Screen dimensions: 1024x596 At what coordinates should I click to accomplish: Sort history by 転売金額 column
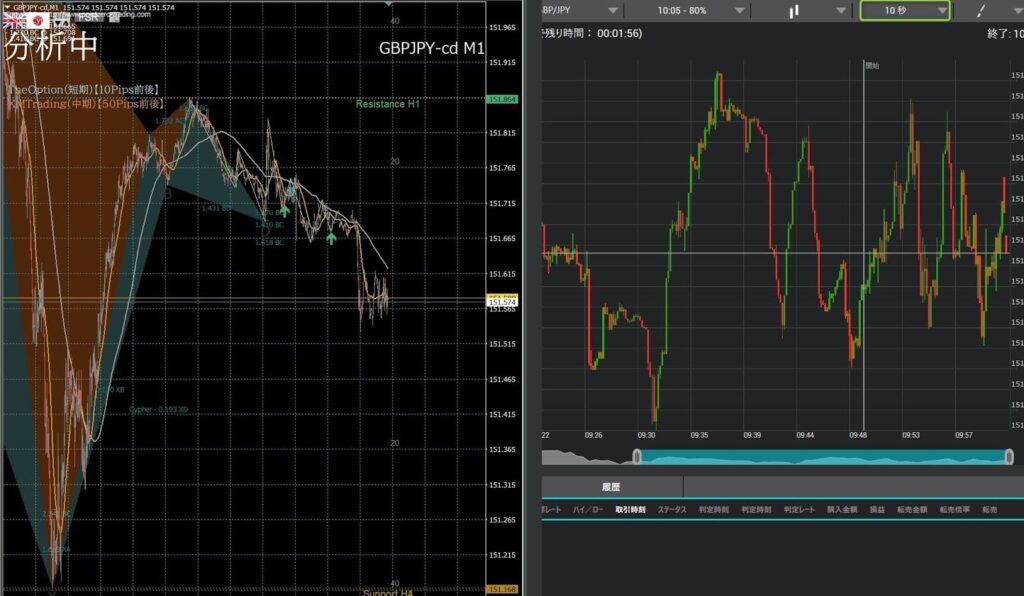pyautogui.click(x=912, y=510)
